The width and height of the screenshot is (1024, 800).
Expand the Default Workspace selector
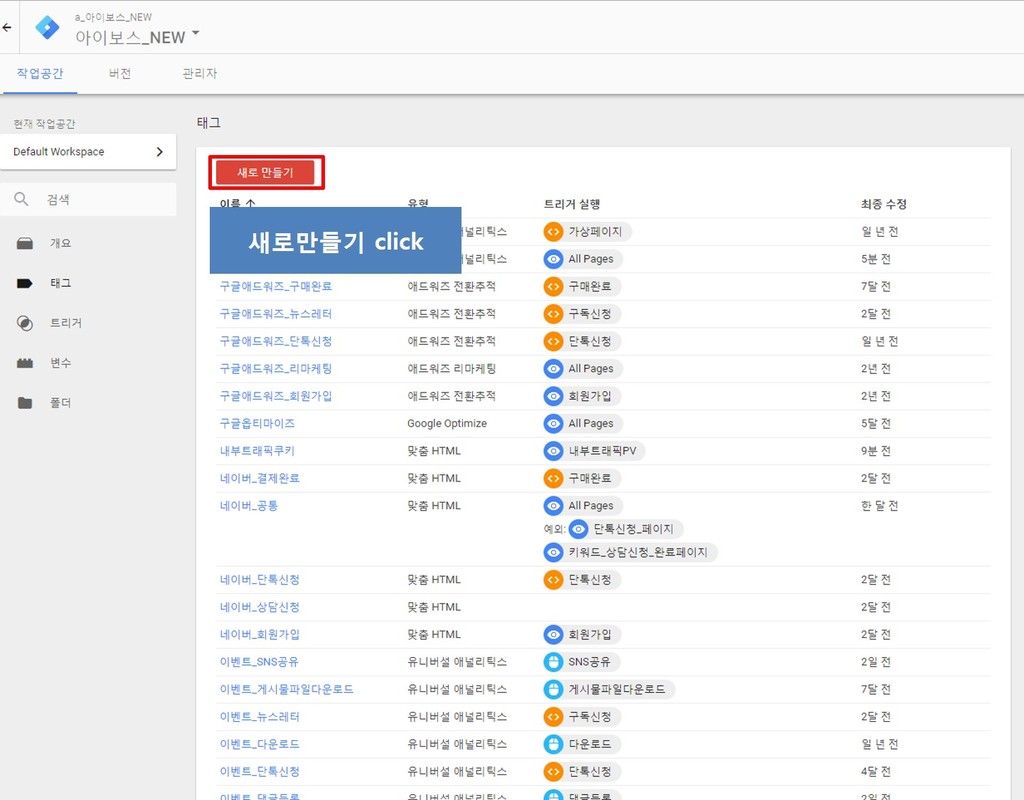point(88,152)
